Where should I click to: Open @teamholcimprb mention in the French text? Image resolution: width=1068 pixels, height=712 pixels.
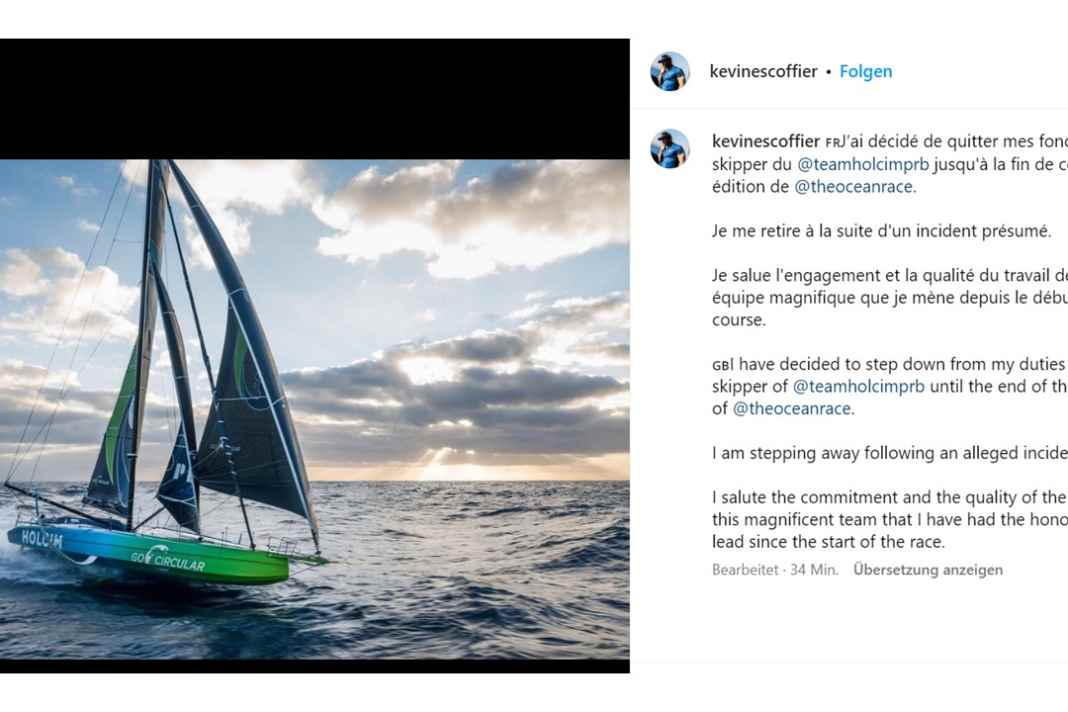tap(862, 163)
